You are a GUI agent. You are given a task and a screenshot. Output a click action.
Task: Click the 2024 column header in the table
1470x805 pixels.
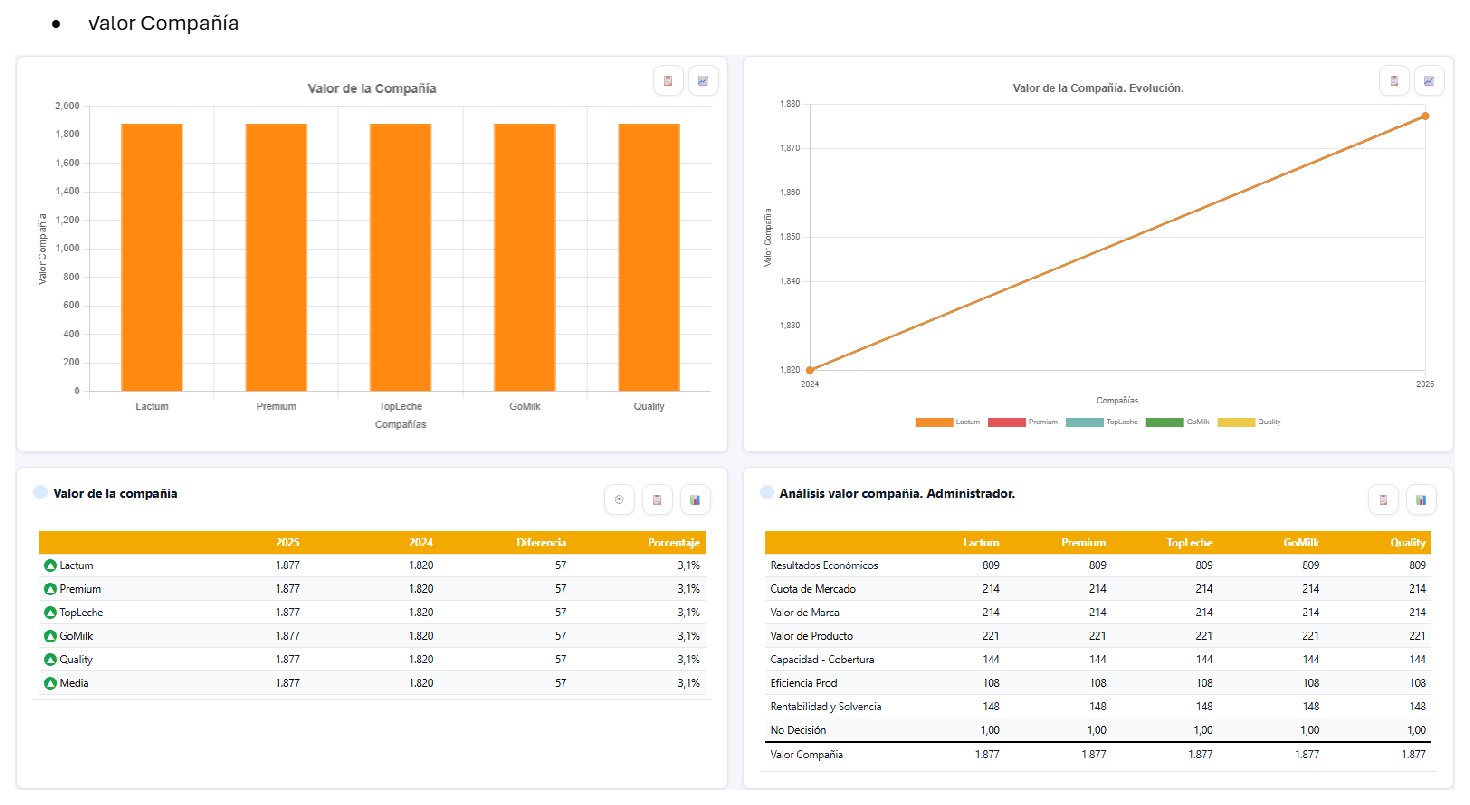421,542
